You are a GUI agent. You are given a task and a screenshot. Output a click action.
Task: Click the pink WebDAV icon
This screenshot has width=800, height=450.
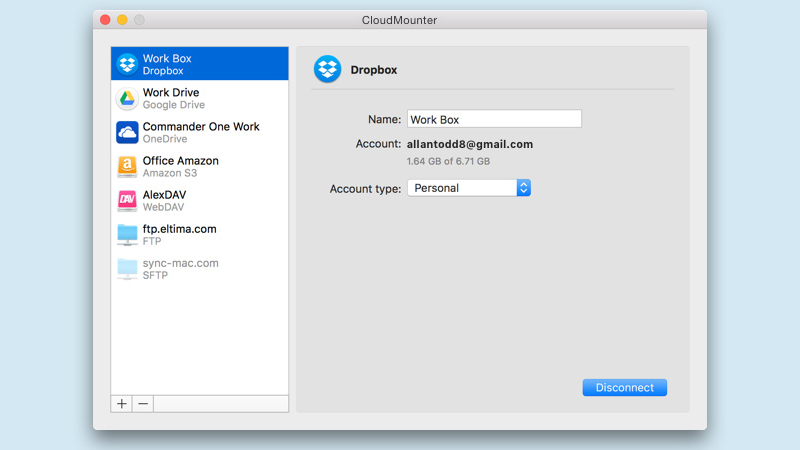(127, 201)
